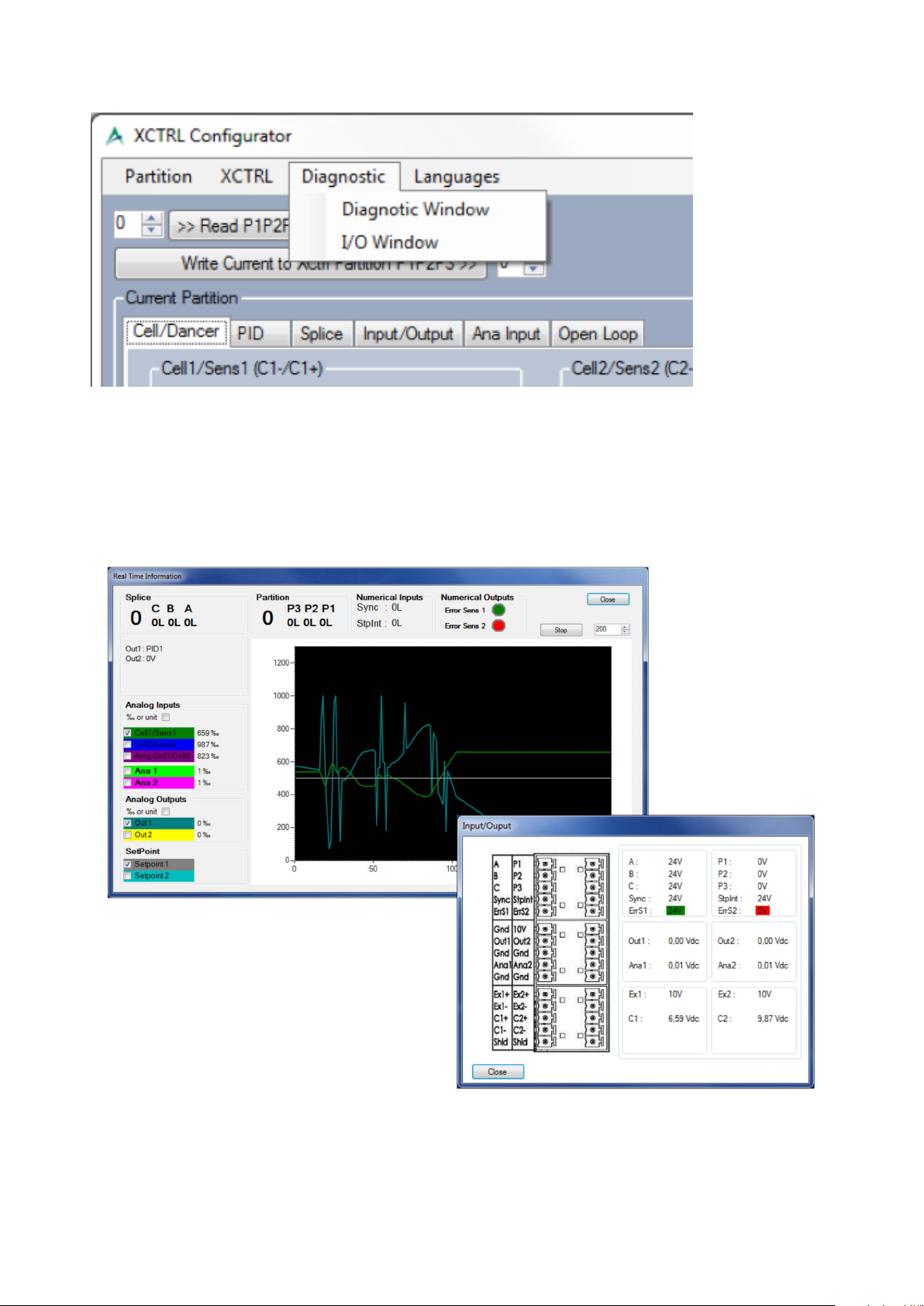
Task: Switch to the Splice tab
Action: pos(322,334)
